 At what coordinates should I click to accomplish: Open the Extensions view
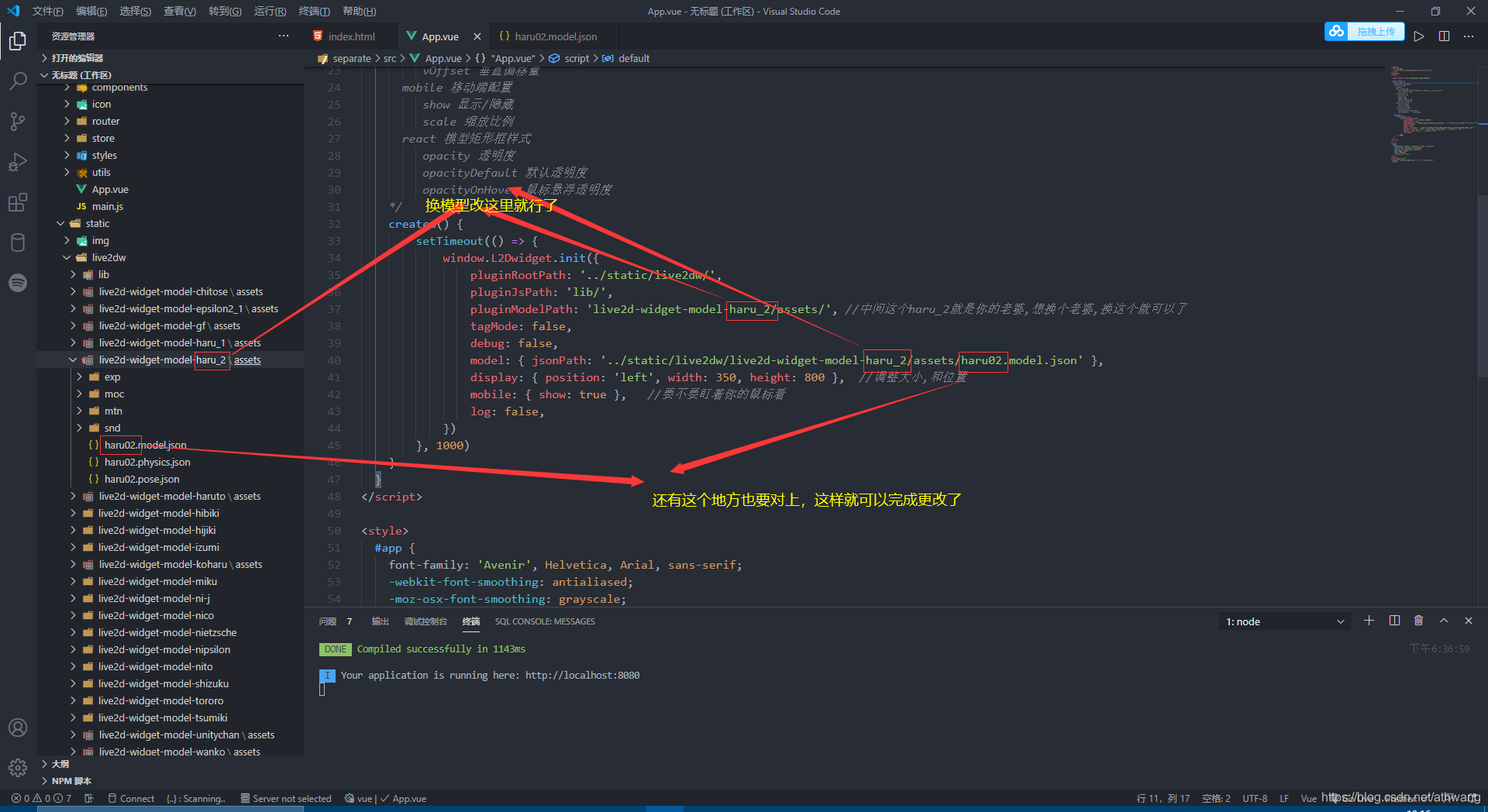[17, 202]
